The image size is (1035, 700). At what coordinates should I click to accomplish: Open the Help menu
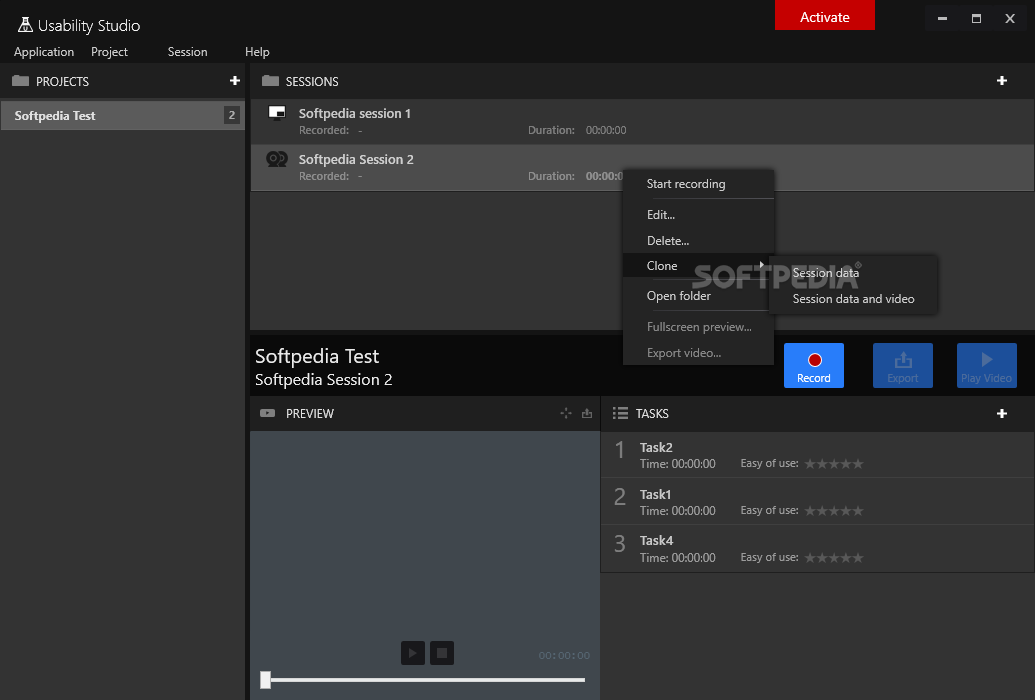(257, 52)
